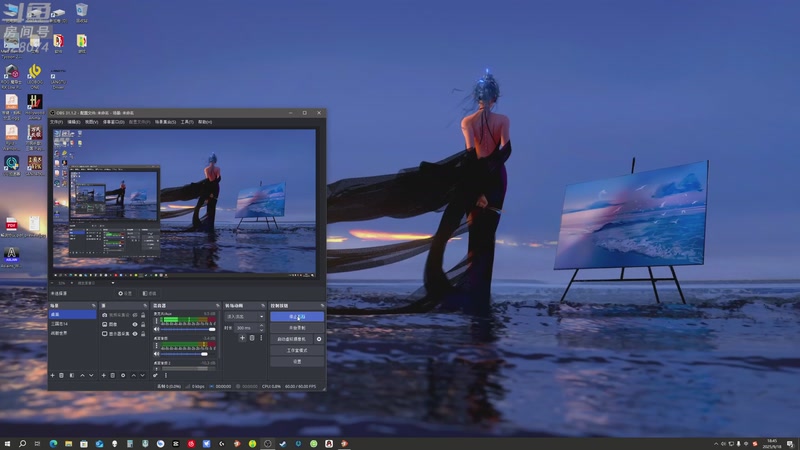Open the 视图(V) menu
The height and width of the screenshot is (450, 800).
(91, 122)
